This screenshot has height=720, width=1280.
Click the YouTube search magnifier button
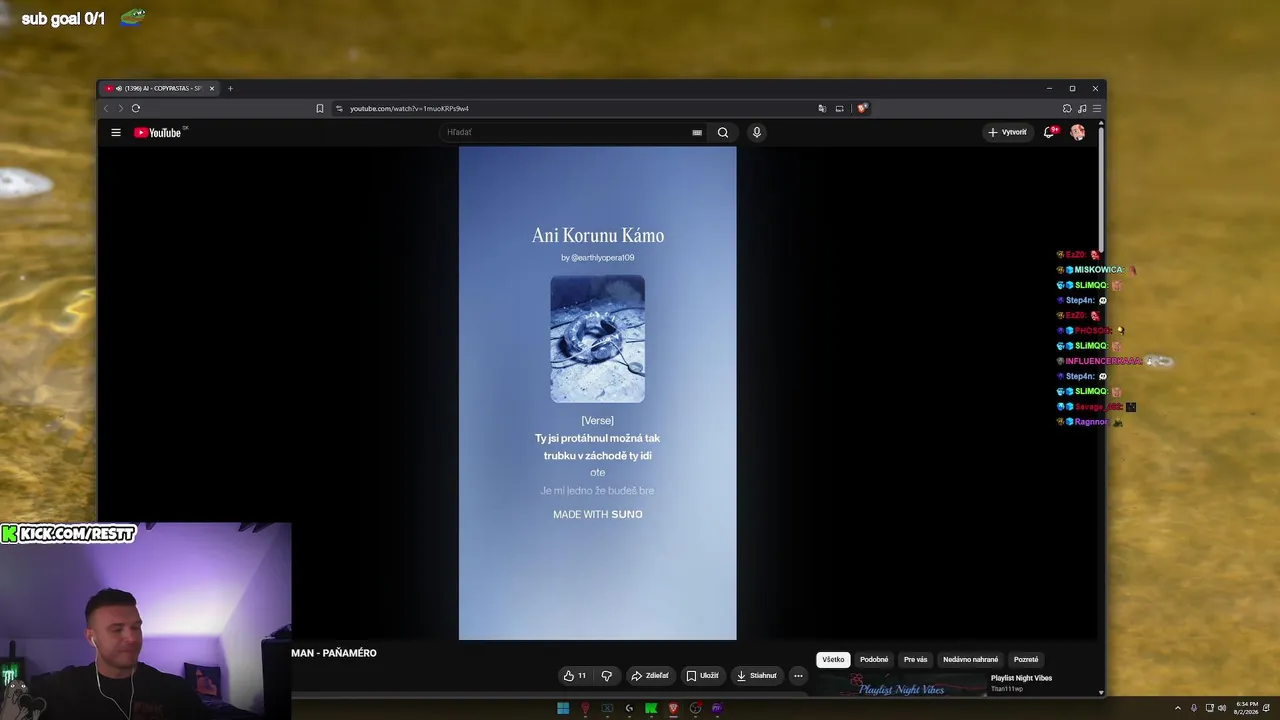[x=723, y=132]
